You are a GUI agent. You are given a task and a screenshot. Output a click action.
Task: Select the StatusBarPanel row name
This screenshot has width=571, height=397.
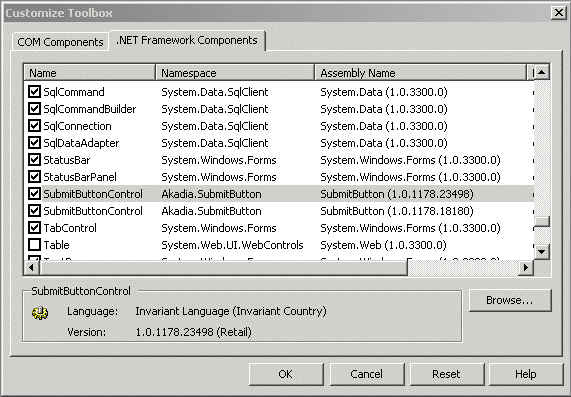(80, 177)
